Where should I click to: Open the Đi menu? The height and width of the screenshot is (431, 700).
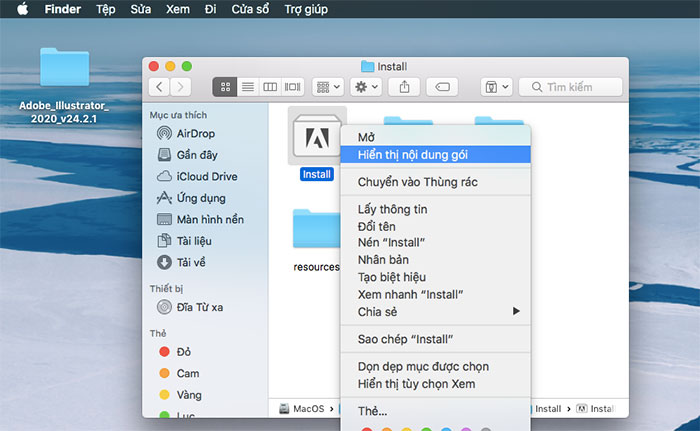click(x=210, y=9)
